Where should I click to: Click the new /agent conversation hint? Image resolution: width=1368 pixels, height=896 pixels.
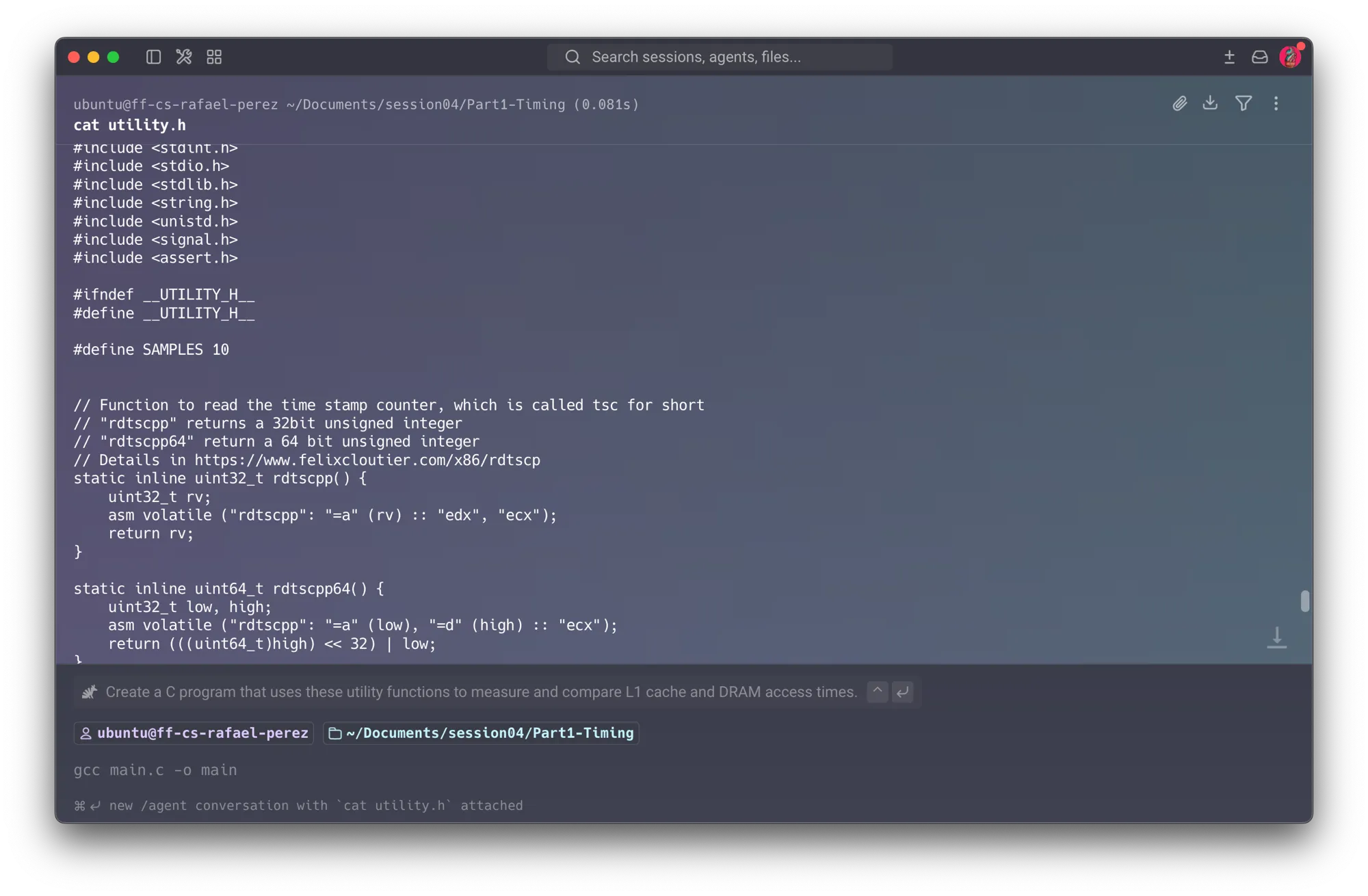tap(298, 806)
